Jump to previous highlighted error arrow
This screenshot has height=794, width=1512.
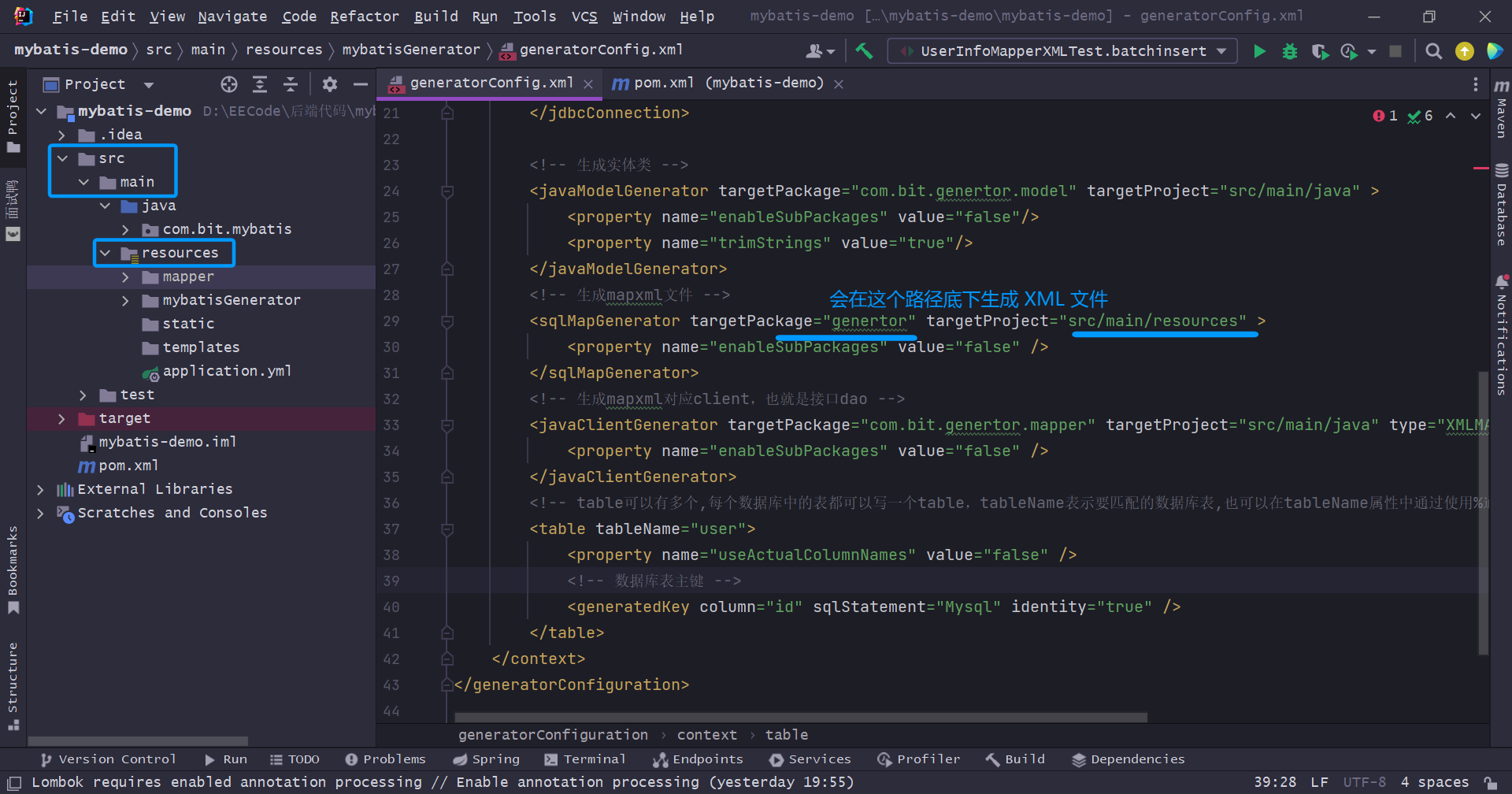tap(1451, 116)
